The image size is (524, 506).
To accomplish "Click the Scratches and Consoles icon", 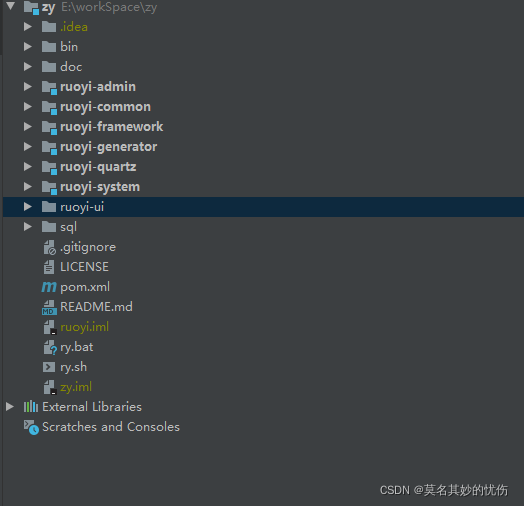I will [x=31, y=427].
